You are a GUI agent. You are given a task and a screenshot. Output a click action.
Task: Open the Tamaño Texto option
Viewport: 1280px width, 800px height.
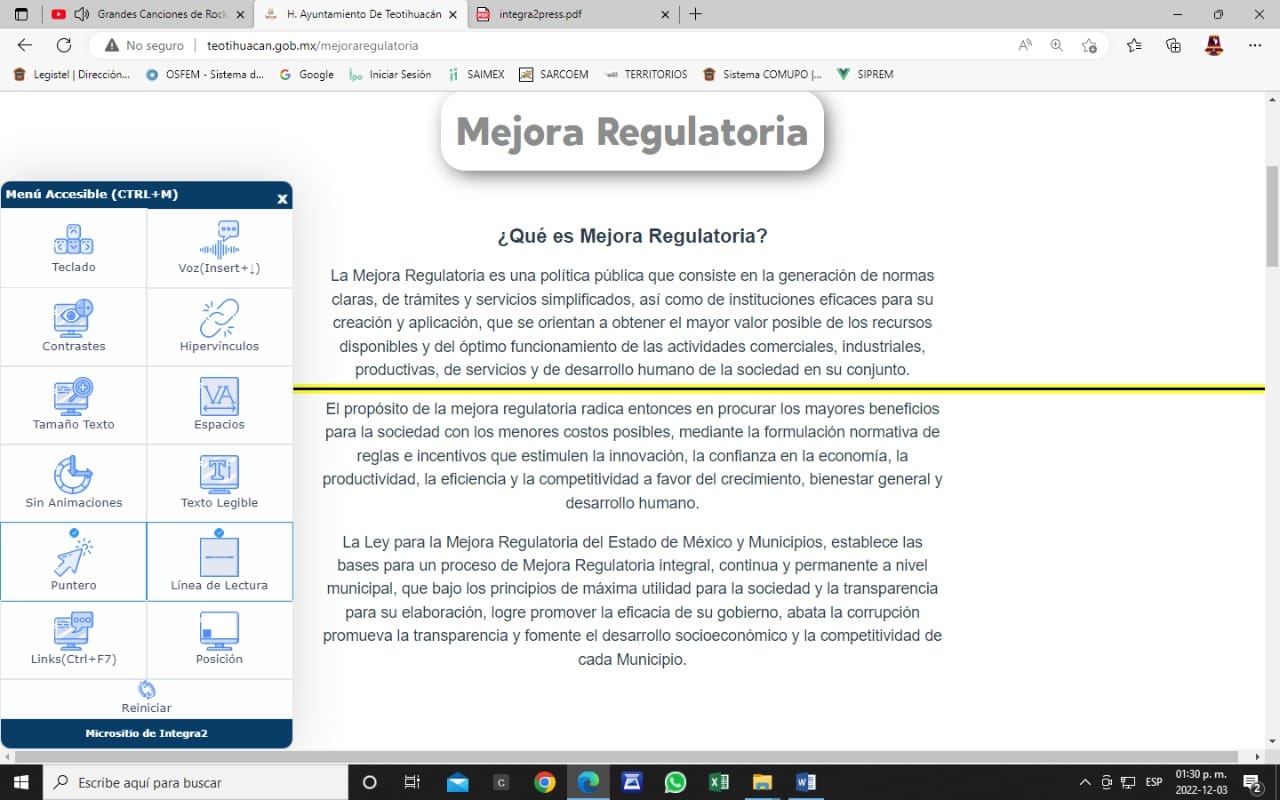point(74,405)
